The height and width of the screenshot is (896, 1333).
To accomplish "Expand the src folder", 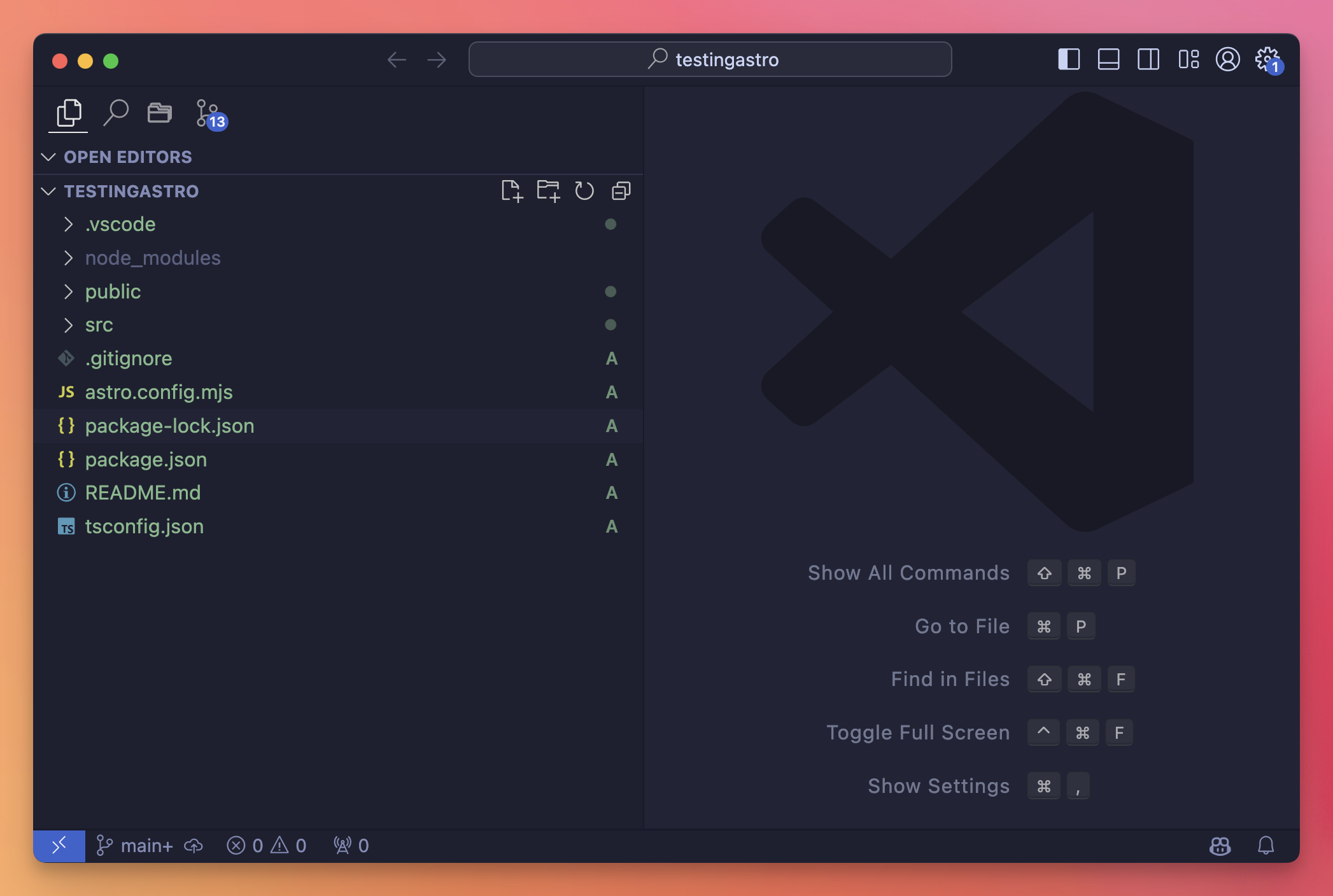I will [x=99, y=325].
